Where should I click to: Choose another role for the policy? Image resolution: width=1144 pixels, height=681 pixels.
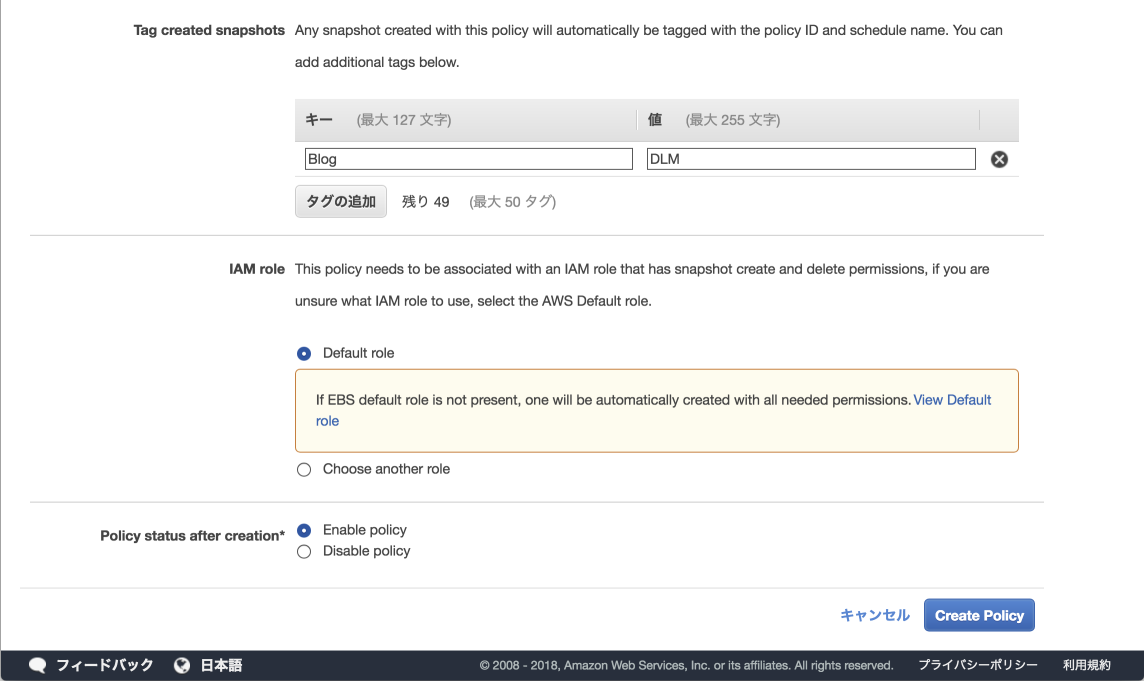point(303,469)
